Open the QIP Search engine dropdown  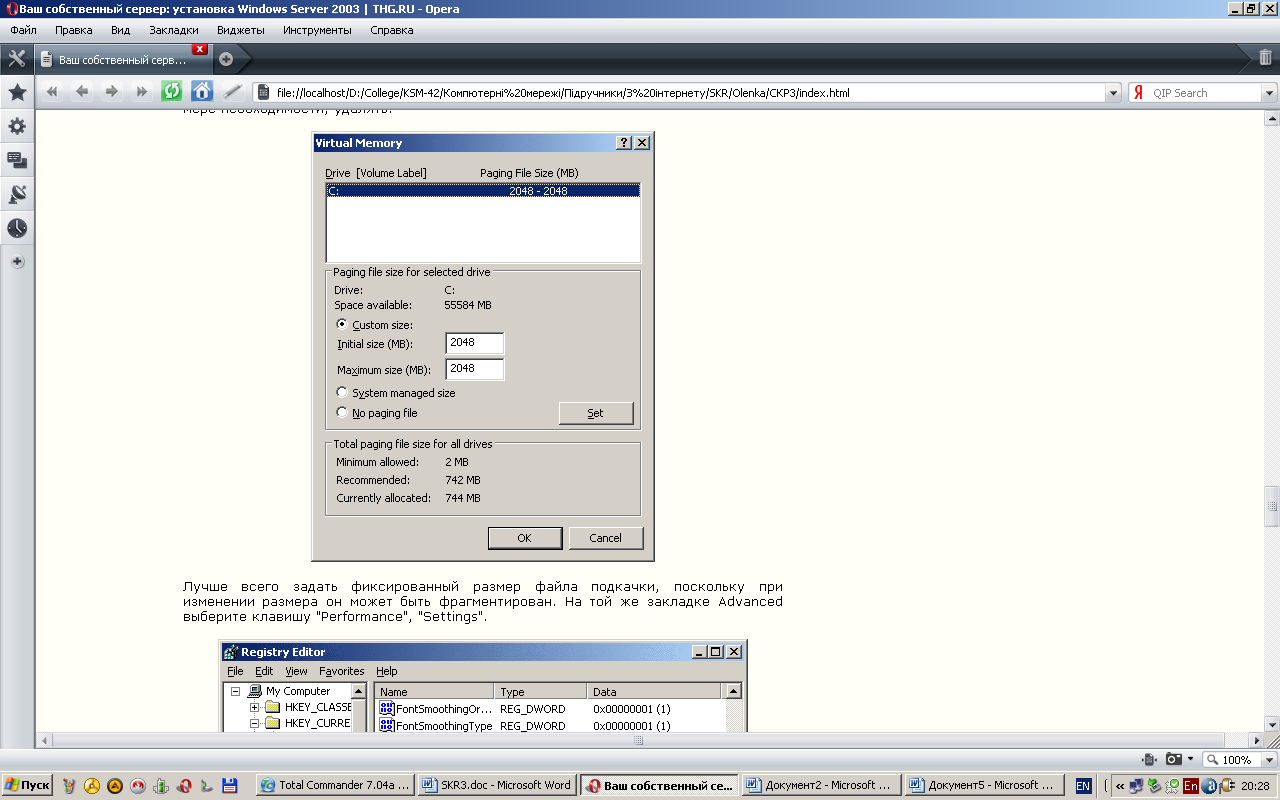(1269, 93)
